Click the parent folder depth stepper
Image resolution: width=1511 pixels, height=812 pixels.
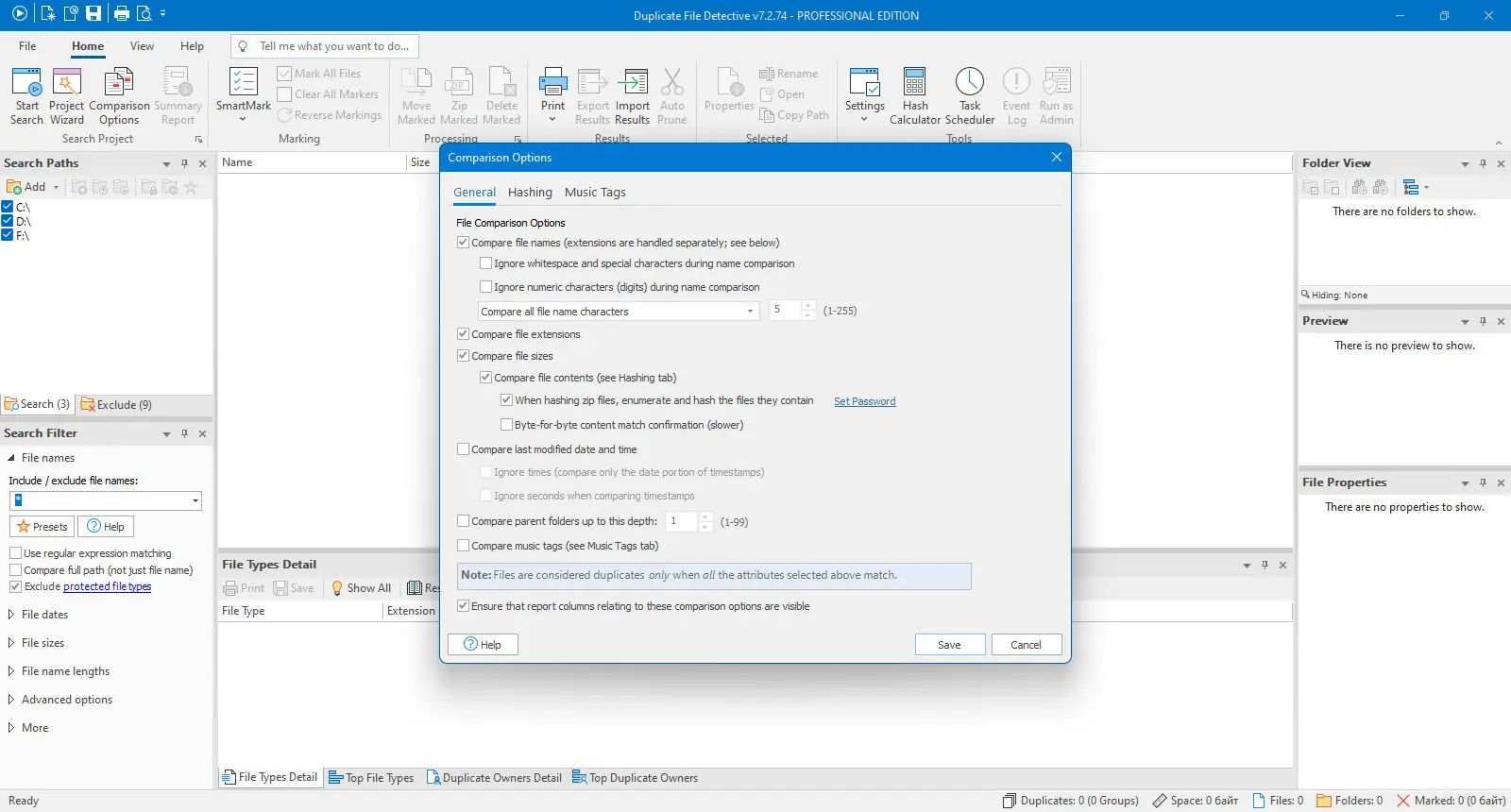705,521
